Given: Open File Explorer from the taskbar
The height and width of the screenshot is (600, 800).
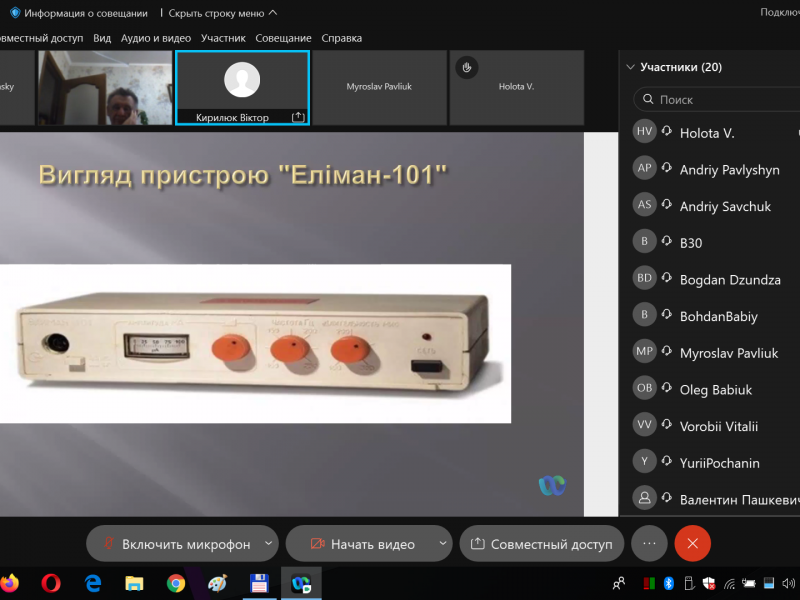Looking at the screenshot, I should tap(134, 582).
